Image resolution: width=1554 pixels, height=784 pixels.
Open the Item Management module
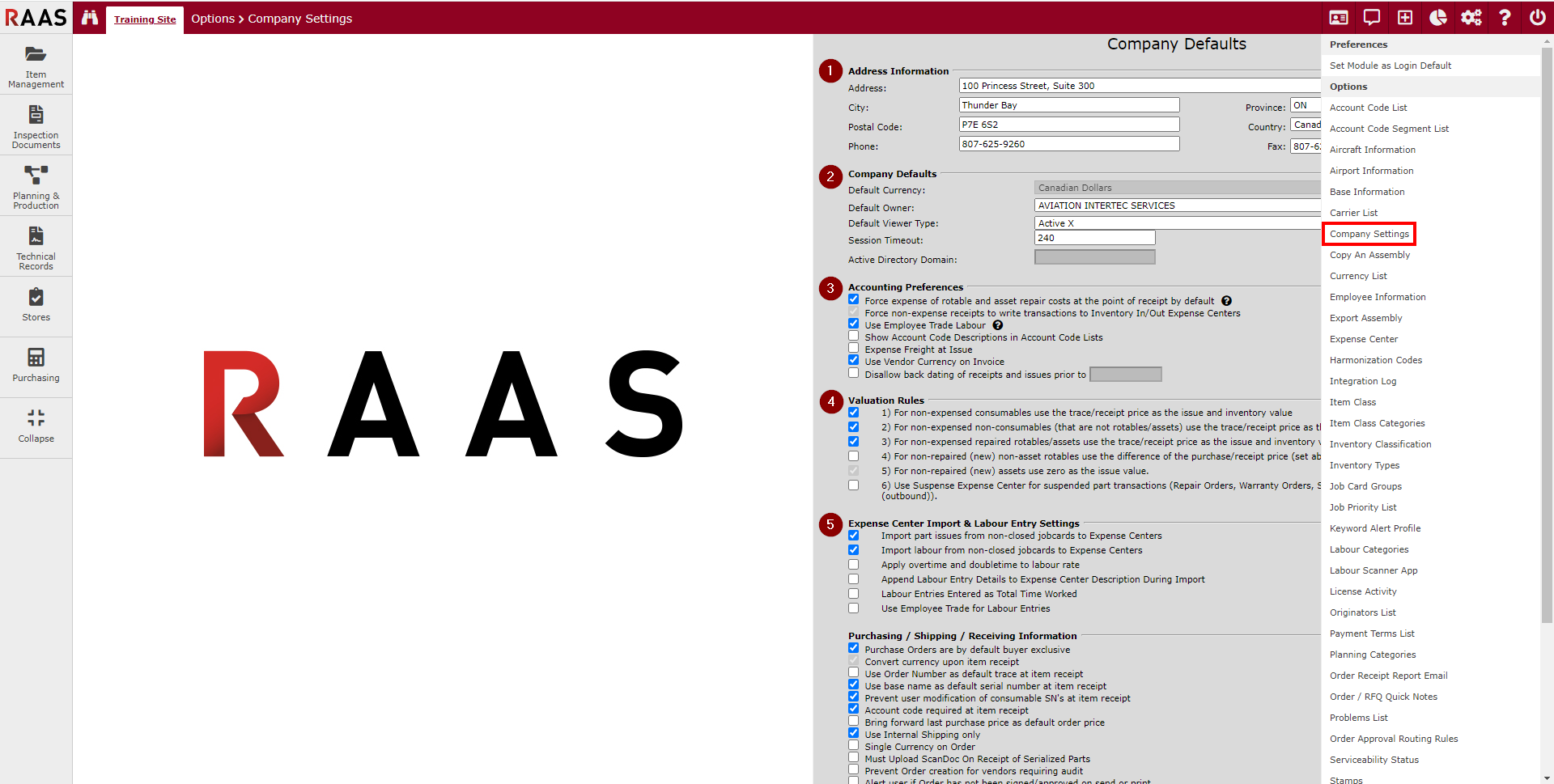click(x=36, y=65)
